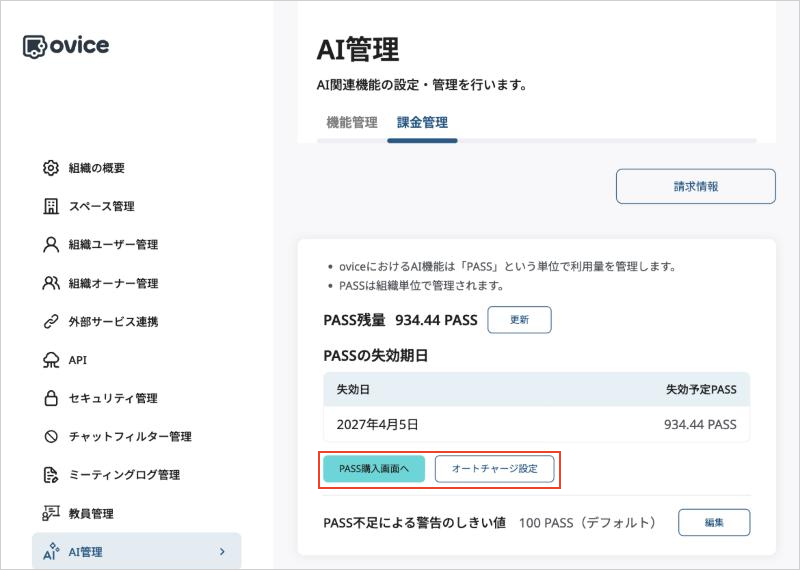The width and height of the screenshot is (800, 570).
Task: Click the AI管理 page heading
Action: 358,49
